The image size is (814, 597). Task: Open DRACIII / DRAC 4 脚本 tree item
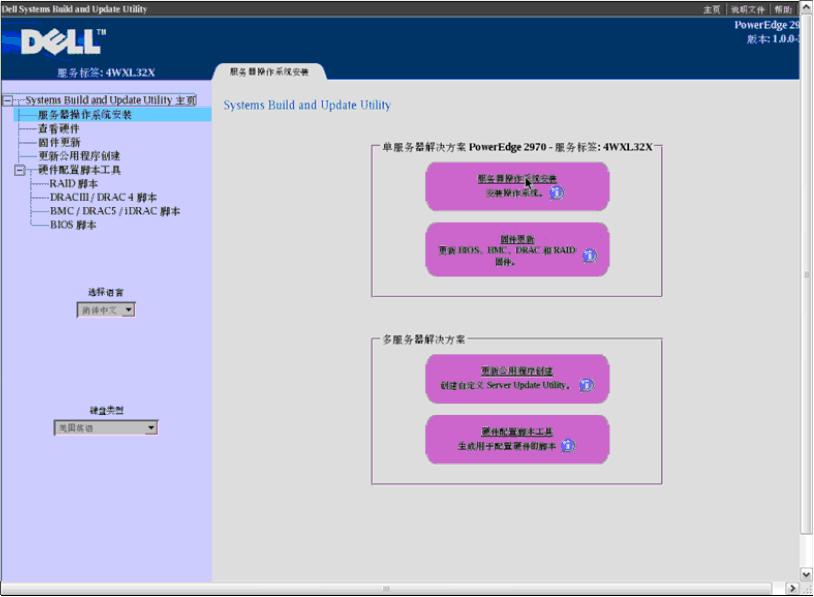103,197
